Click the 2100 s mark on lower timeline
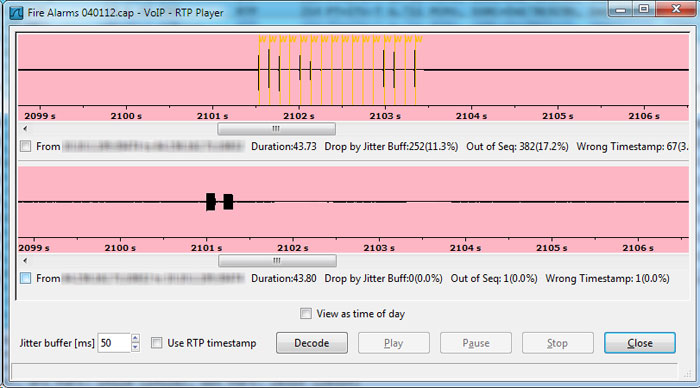700x388 pixels. coord(120,248)
